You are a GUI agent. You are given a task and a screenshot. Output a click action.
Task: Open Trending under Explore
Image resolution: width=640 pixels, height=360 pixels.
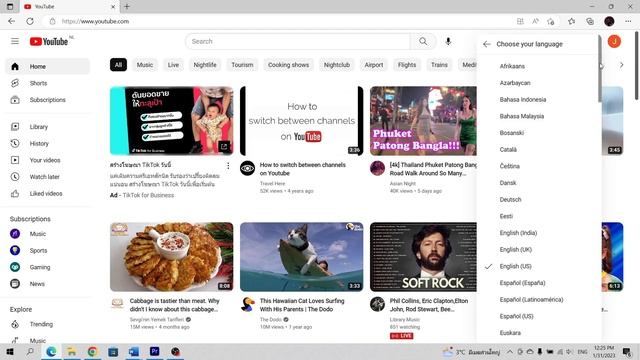coord(47,324)
